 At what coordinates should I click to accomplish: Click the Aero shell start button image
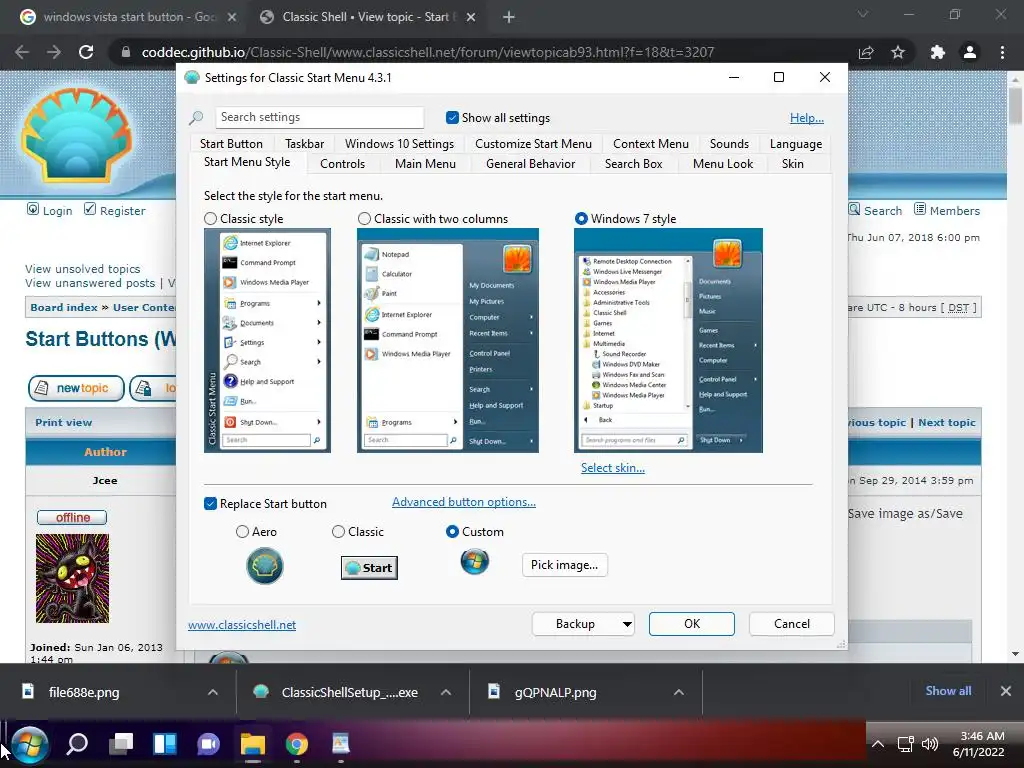pos(264,566)
